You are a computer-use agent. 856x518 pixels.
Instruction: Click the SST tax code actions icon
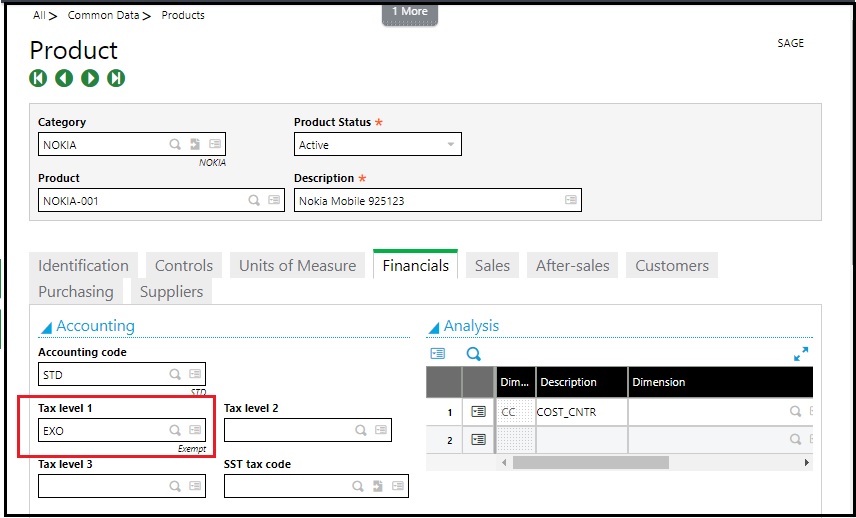398,486
